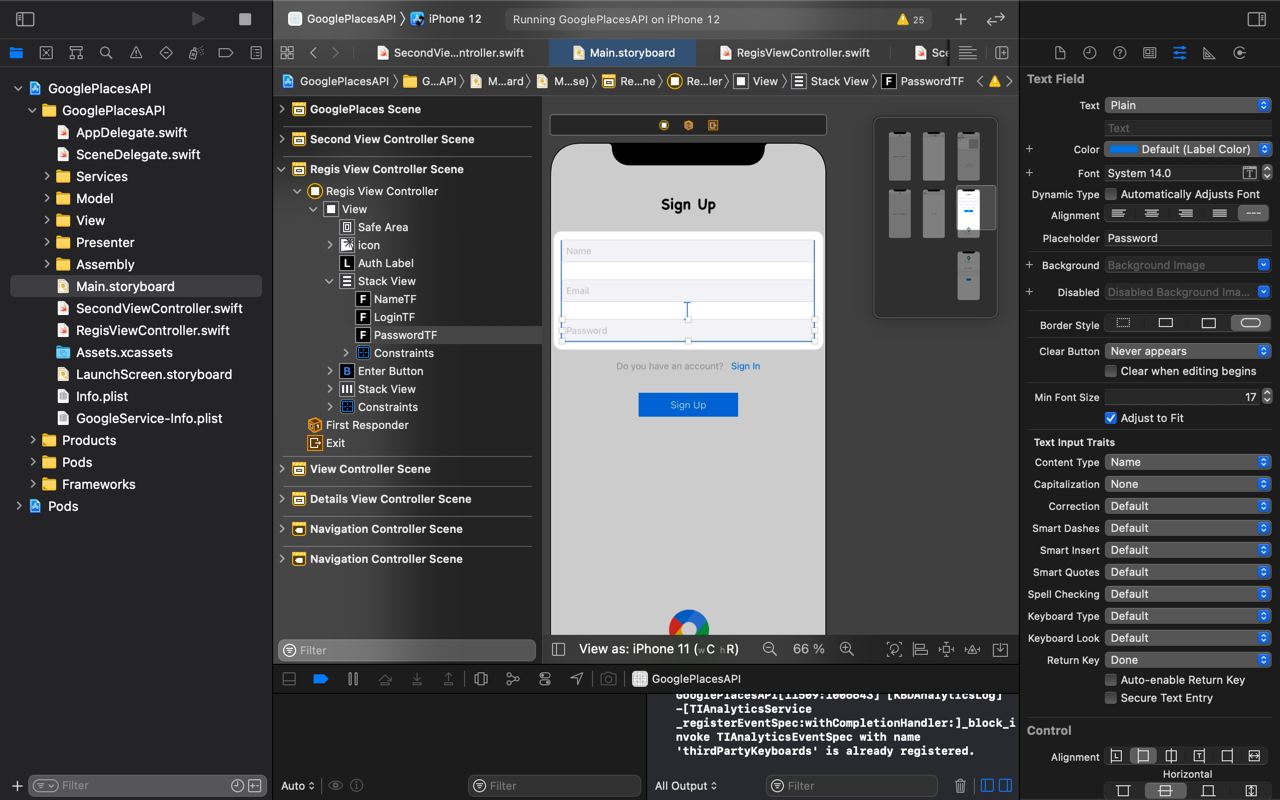Expand GooglePlaces Scene in outline
This screenshot has height=800, width=1280.
(x=282, y=109)
